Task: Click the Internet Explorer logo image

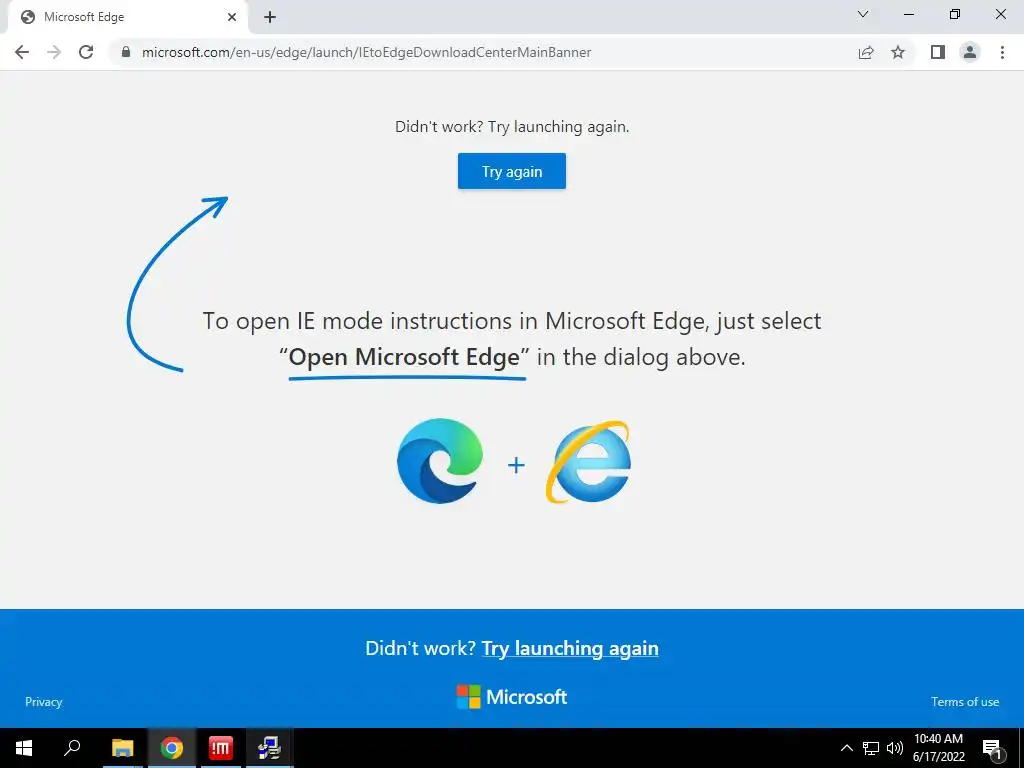Action: pos(588,462)
